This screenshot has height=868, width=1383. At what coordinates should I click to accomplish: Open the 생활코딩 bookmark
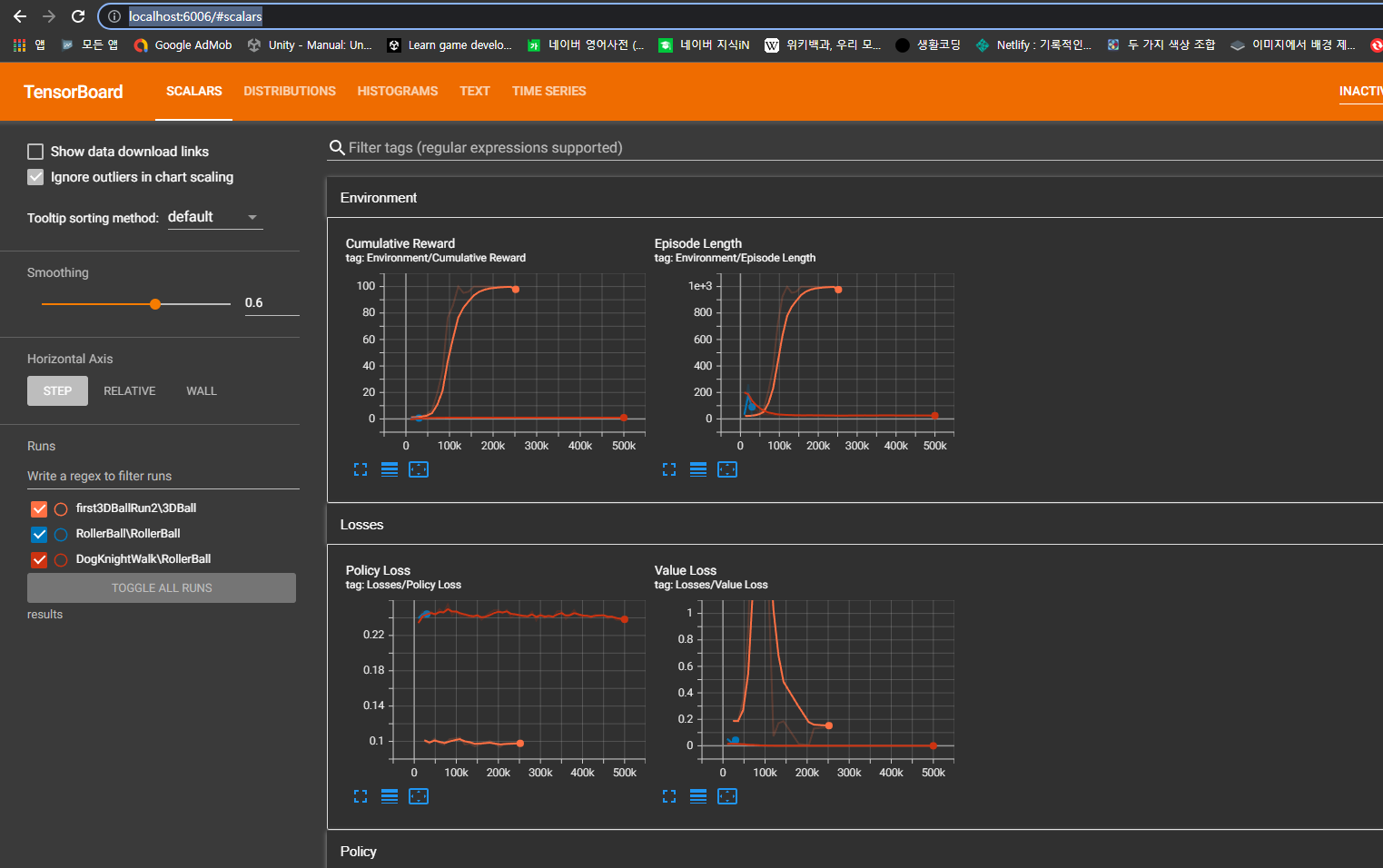(927, 44)
